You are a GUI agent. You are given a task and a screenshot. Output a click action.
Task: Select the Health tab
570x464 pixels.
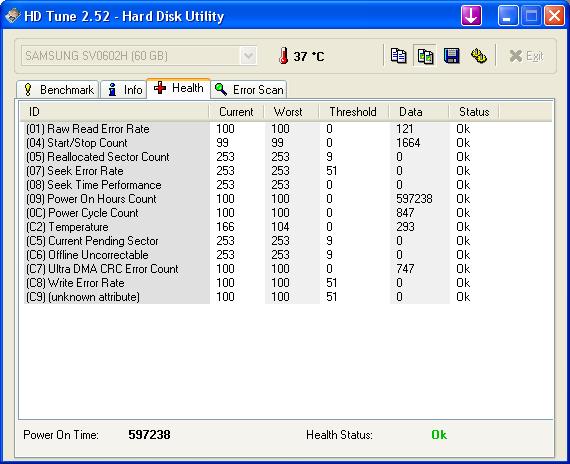click(178, 88)
